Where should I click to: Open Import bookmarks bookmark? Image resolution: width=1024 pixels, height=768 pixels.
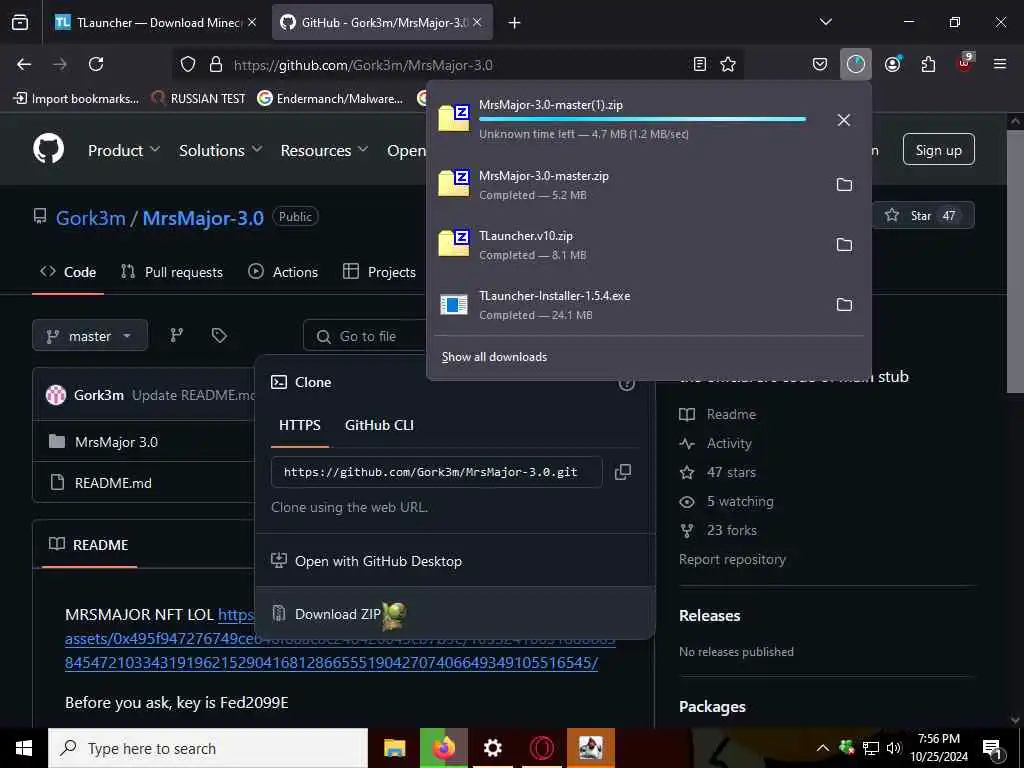click(76, 99)
